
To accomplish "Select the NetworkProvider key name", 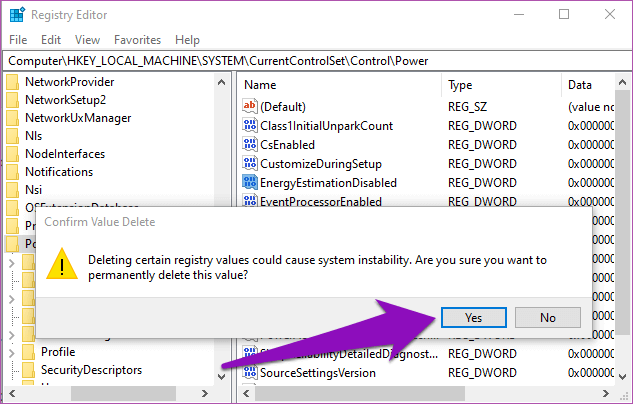I will (x=69, y=82).
